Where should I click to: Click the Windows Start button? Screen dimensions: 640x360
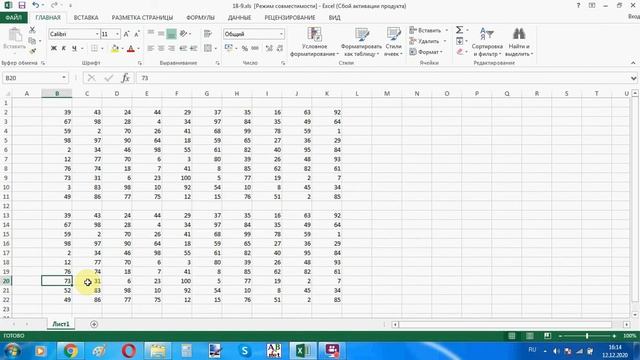click(12, 351)
